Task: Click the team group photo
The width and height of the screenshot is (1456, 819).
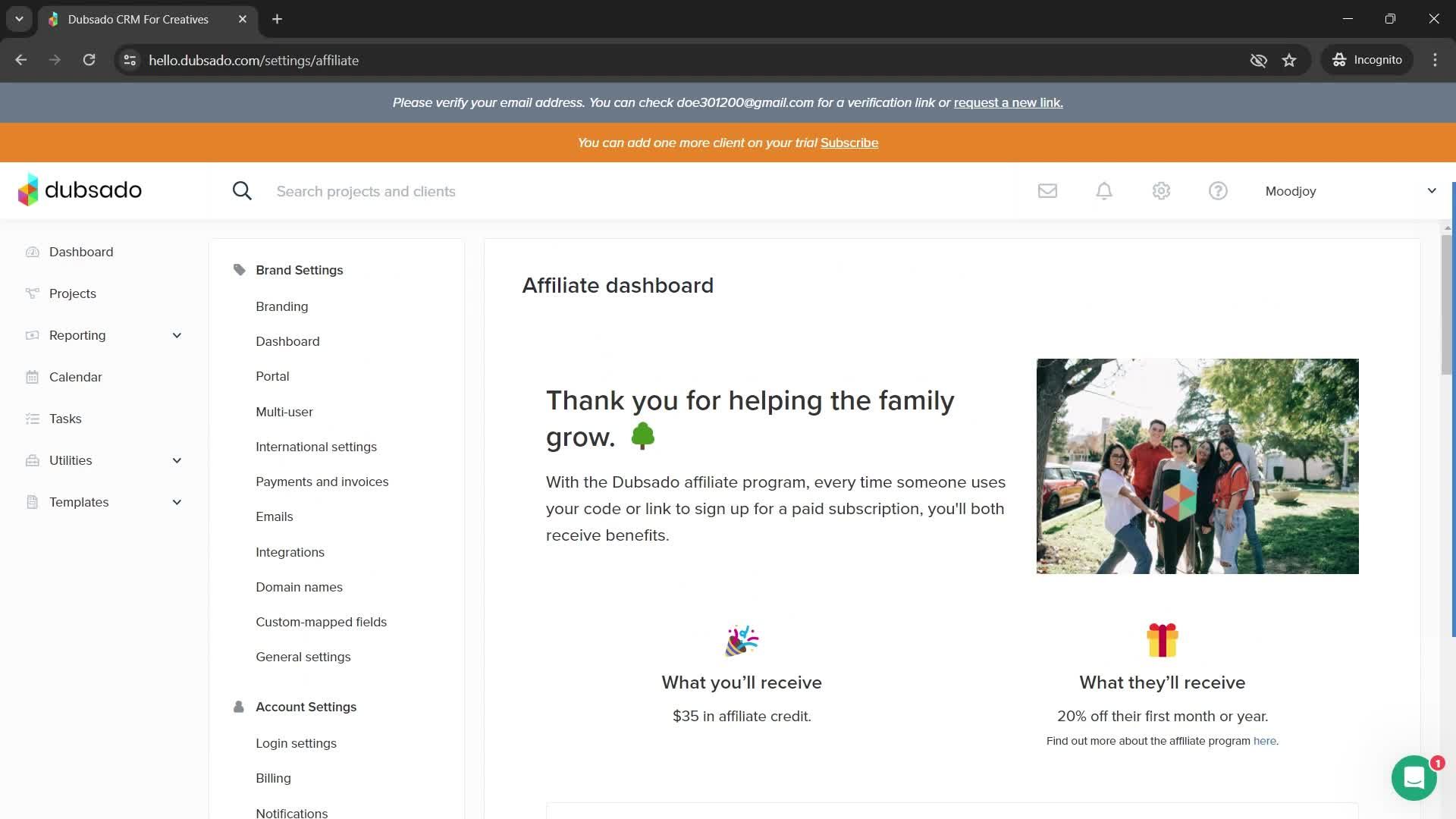Action: click(1197, 466)
